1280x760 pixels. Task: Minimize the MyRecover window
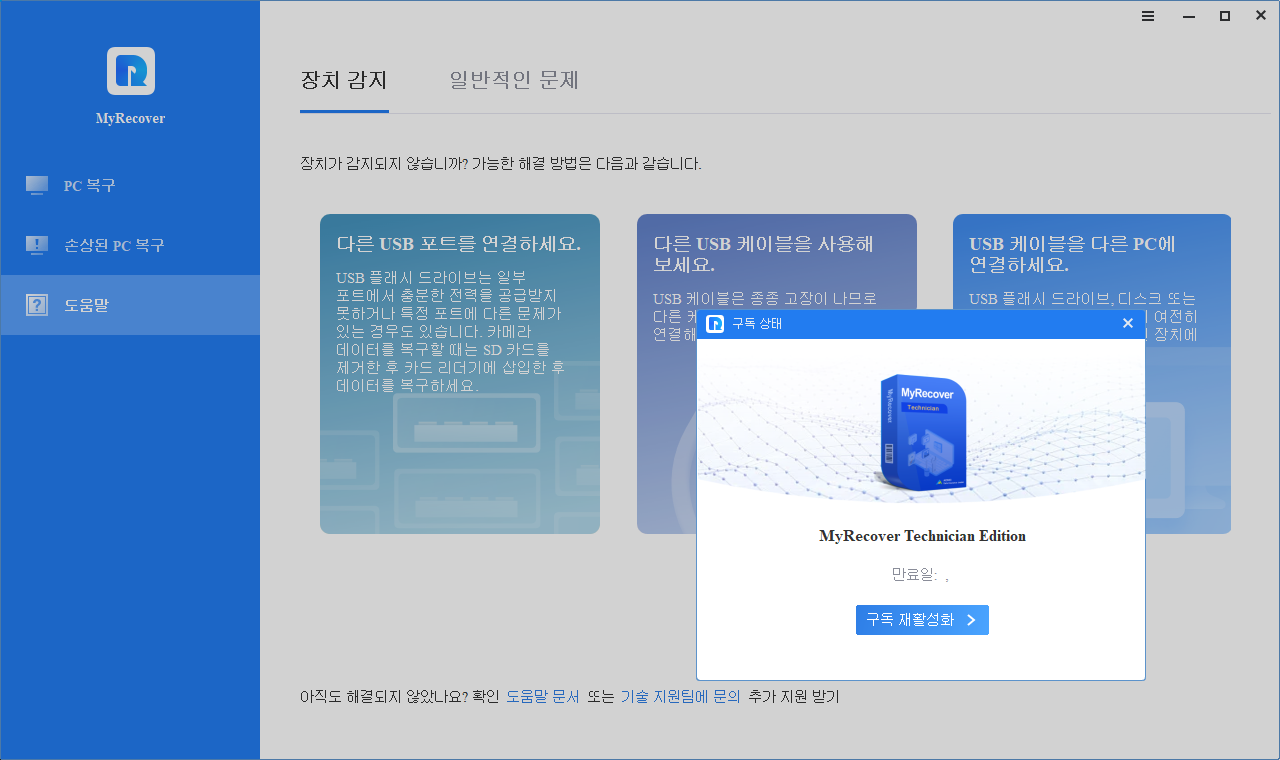(1188, 16)
